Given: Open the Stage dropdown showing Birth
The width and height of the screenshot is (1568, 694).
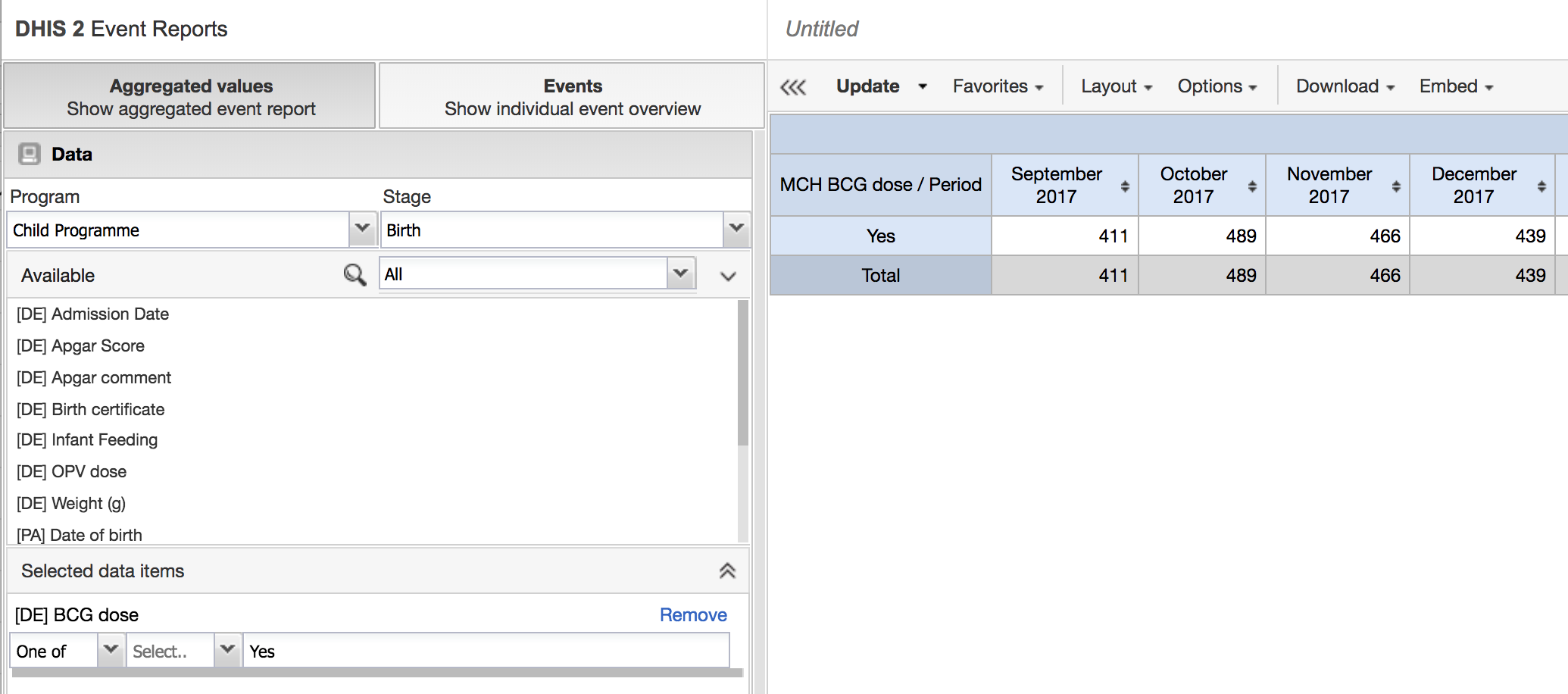Looking at the screenshot, I should [736, 229].
